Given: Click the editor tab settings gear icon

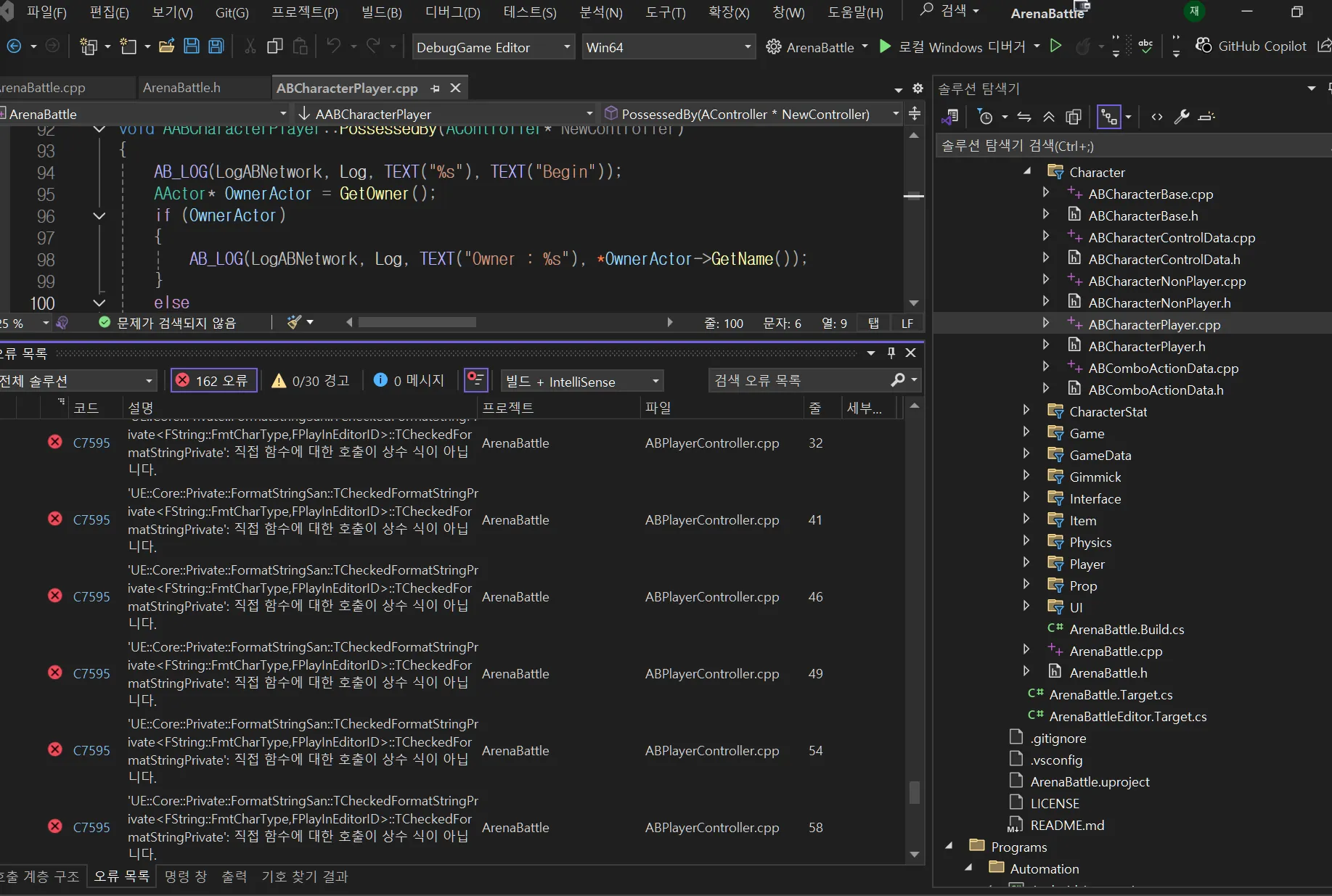Looking at the screenshot, I should coord(918,89).
